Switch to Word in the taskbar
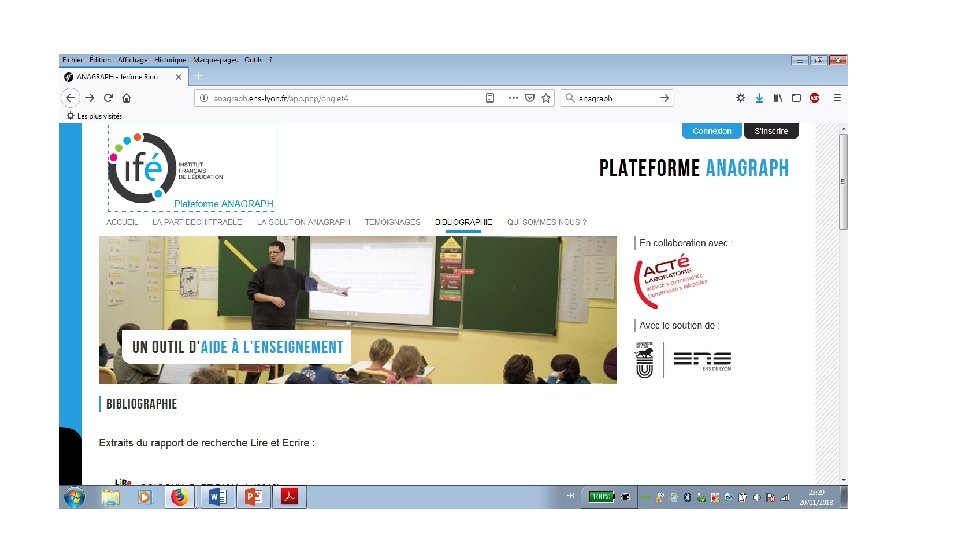This screenshot has width=960, height=540. [216, 497]
